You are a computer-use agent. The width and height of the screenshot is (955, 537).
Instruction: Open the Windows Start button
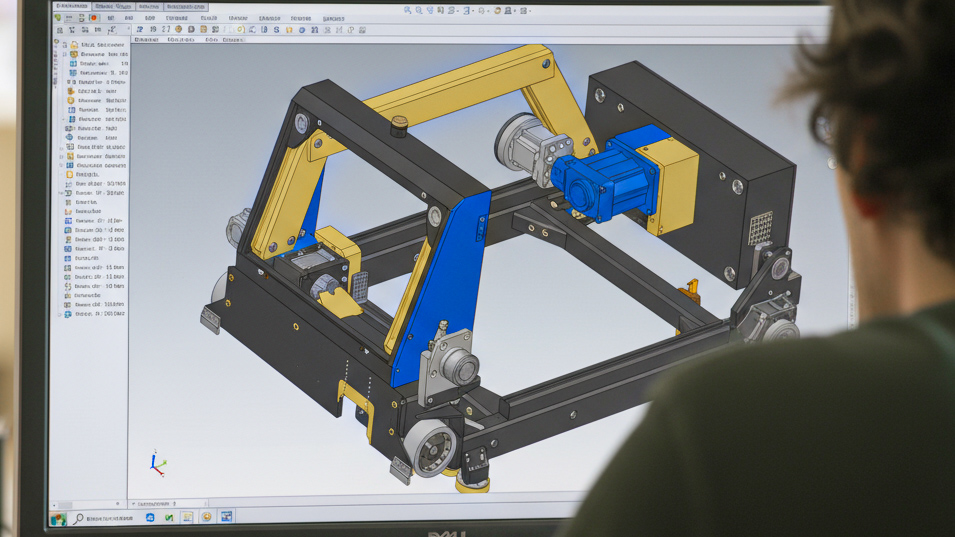(58, 519)
